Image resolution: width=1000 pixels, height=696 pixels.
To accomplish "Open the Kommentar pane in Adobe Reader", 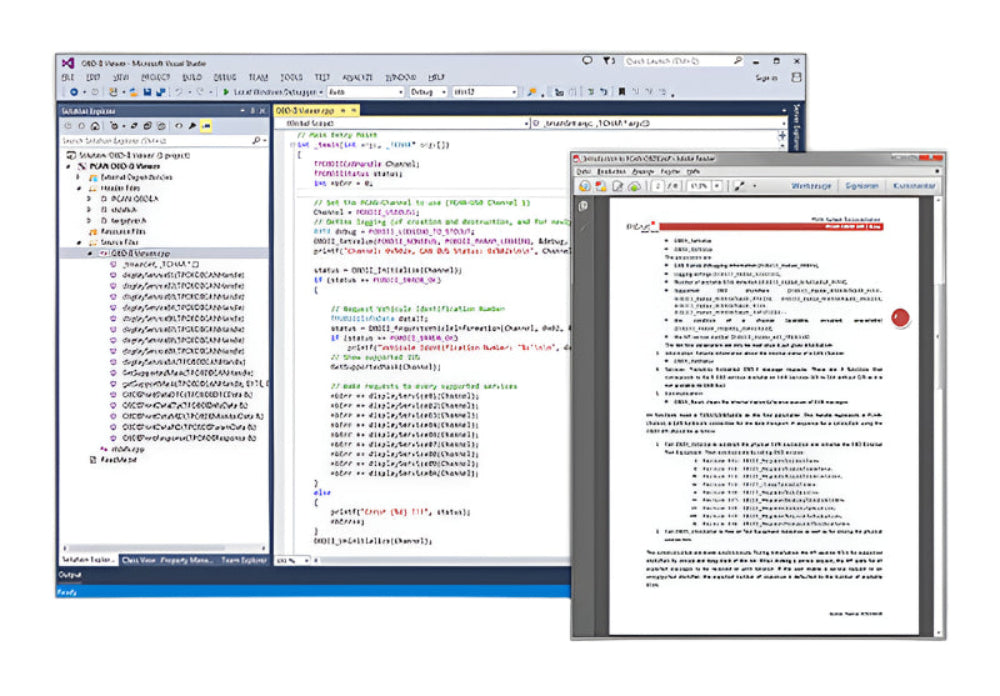I will [x=915, y=186].
